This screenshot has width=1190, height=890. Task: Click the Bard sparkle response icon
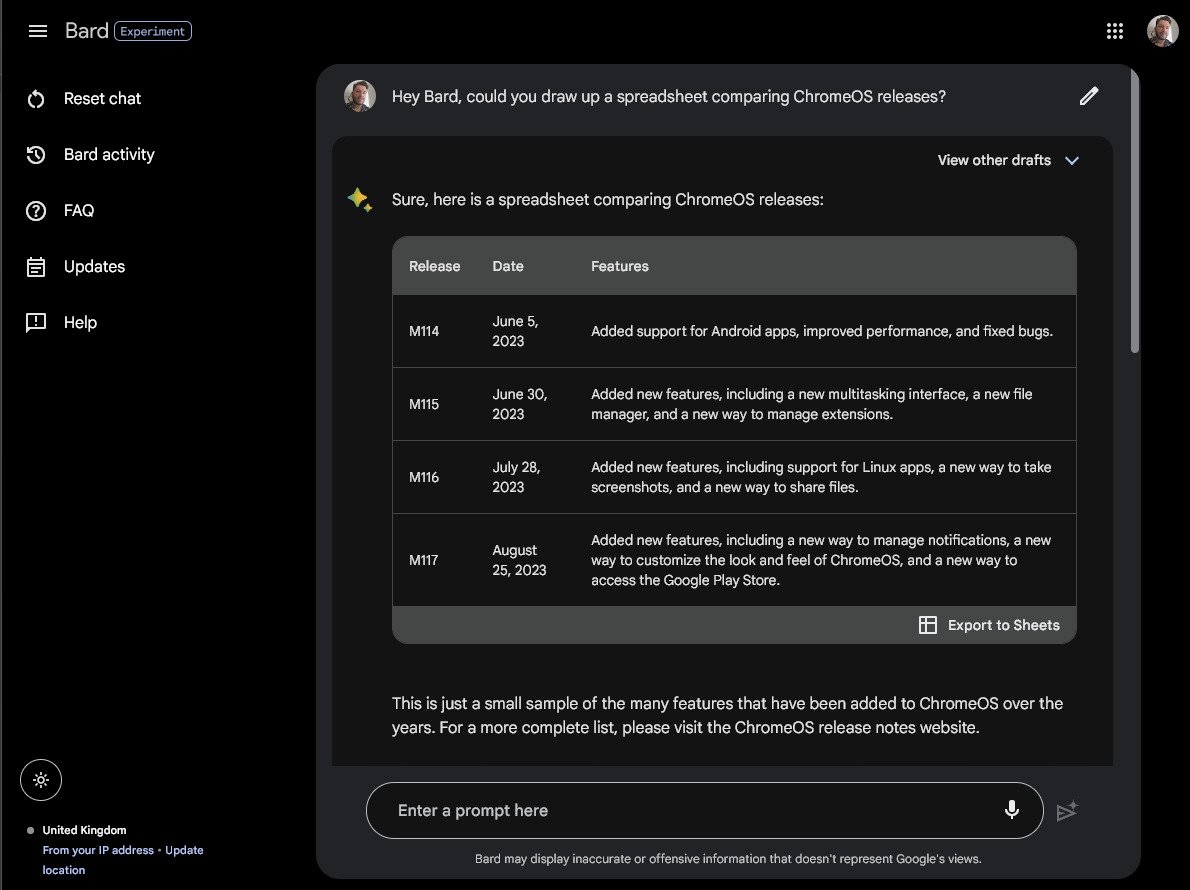(x=359, y=199)
